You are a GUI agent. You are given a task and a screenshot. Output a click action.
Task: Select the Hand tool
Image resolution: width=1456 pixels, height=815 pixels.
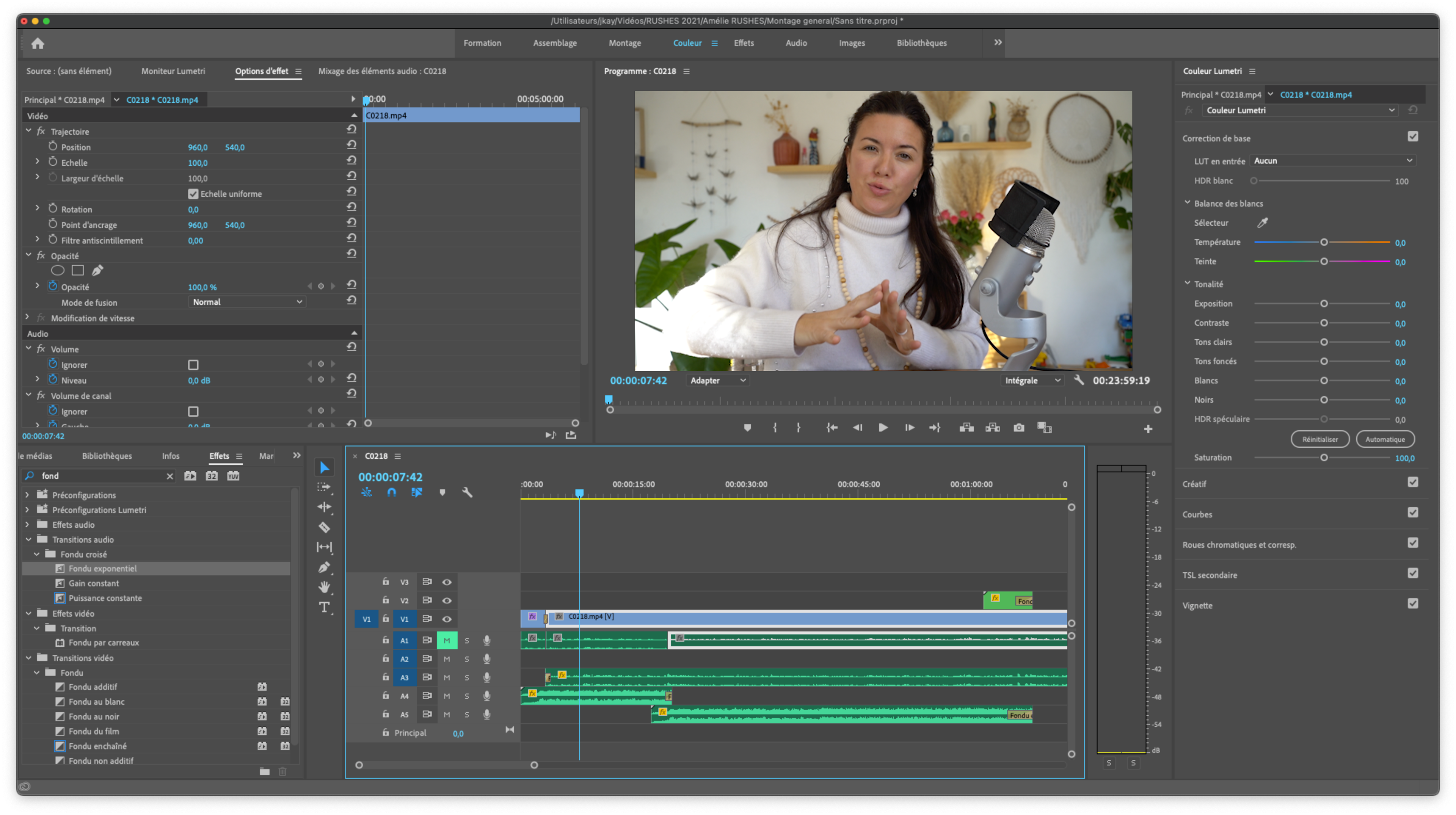coord(324,587)
